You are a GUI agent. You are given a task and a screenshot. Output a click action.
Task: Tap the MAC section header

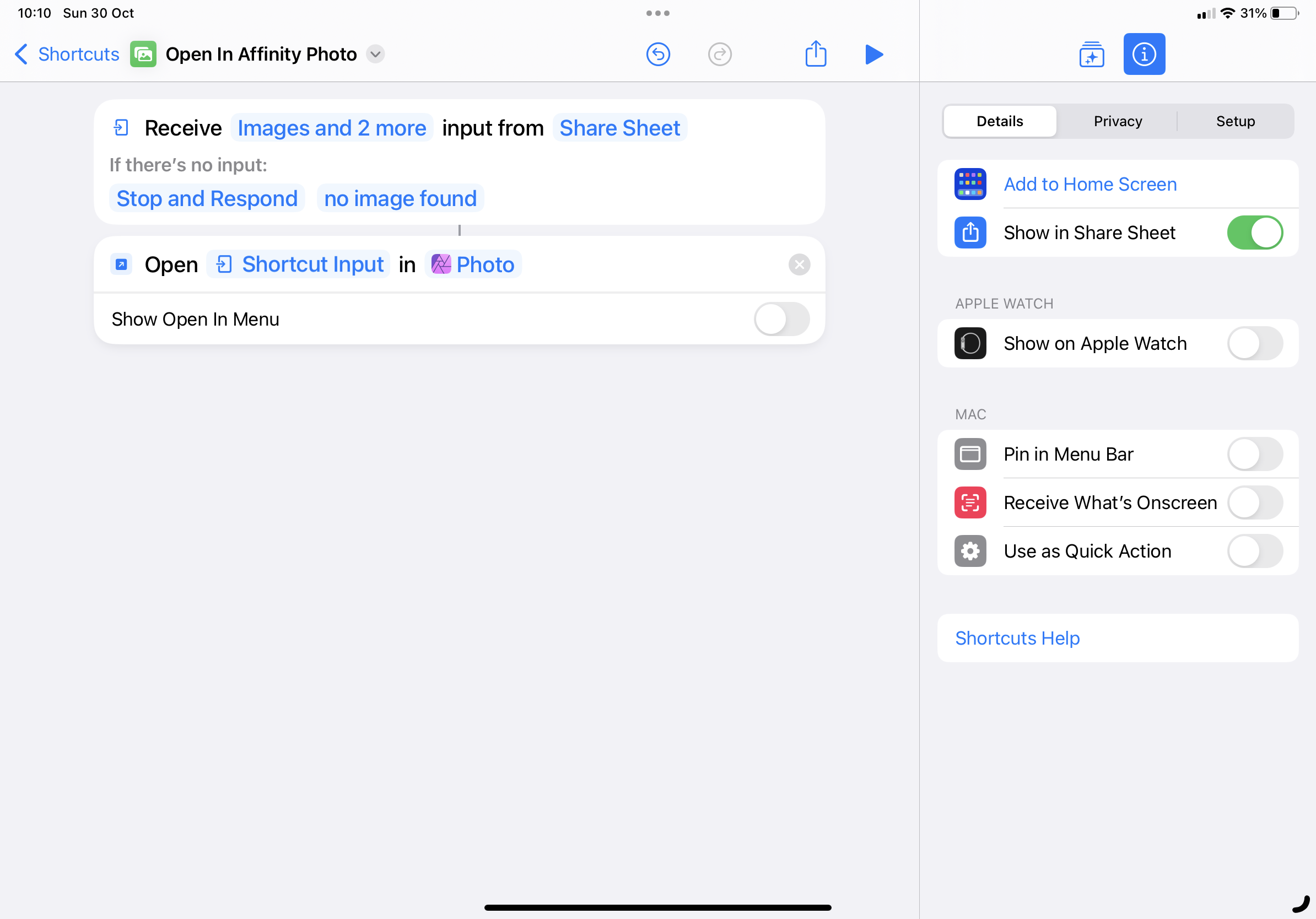coord(970,414)
